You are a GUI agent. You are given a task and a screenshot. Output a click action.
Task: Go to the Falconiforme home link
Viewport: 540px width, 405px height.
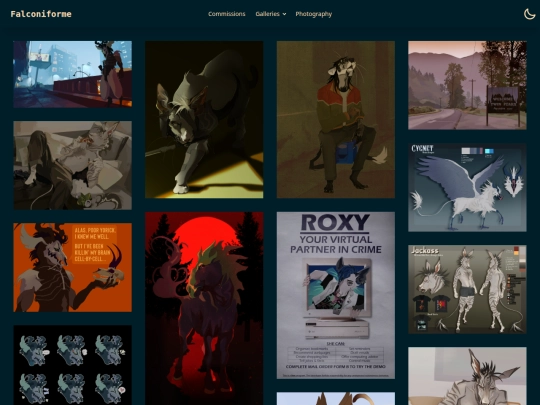[41, 14]
